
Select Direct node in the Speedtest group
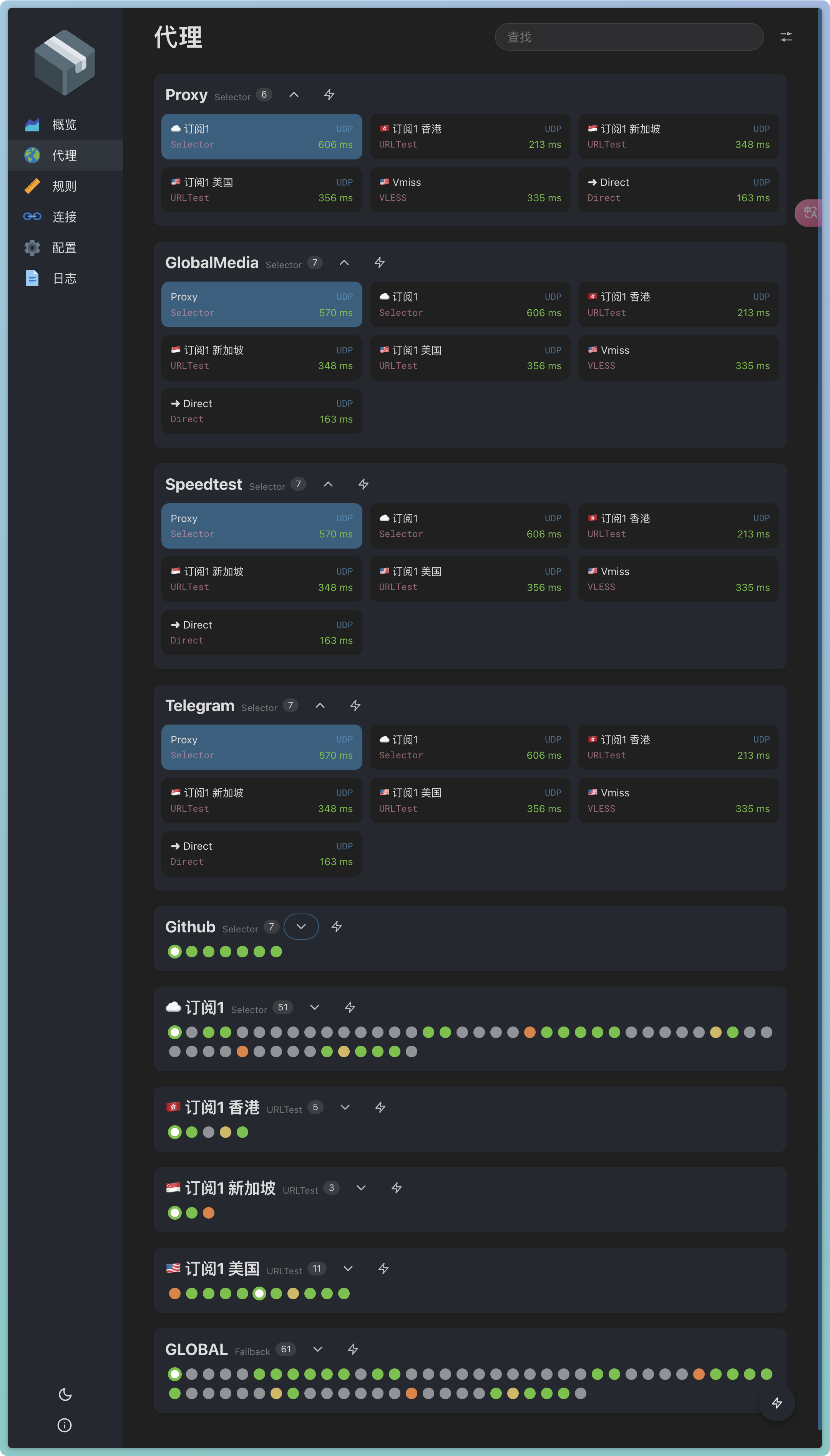pyautogui.click(x=261, y=632)
